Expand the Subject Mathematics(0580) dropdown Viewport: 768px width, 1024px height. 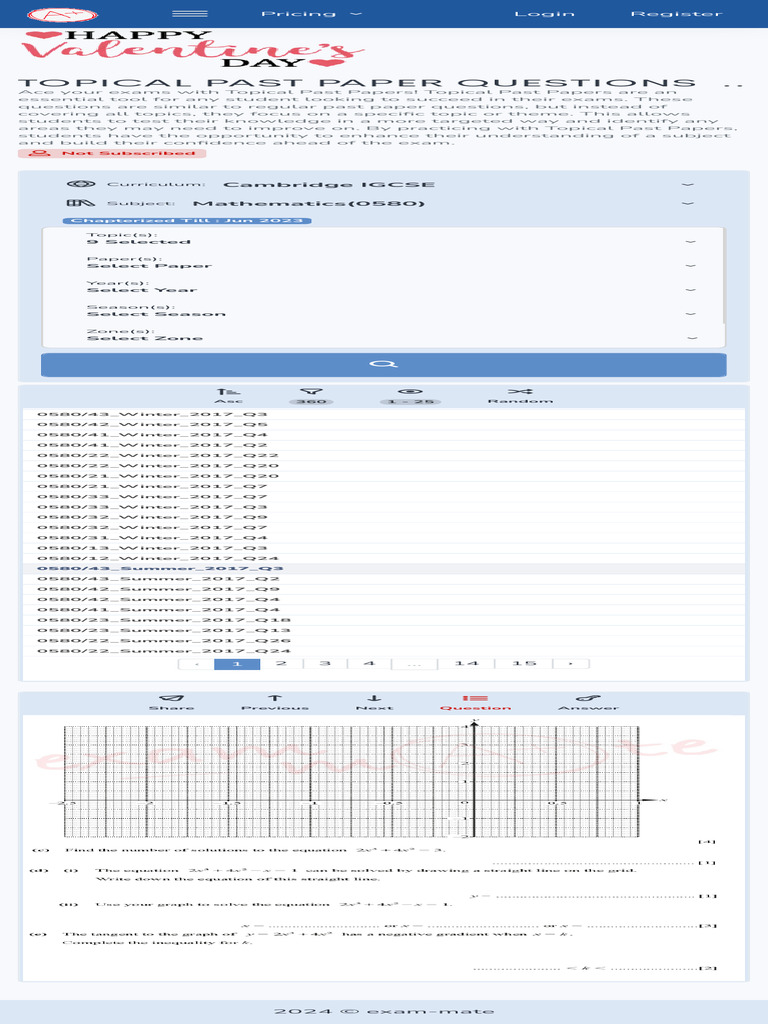tap(383, 203)
